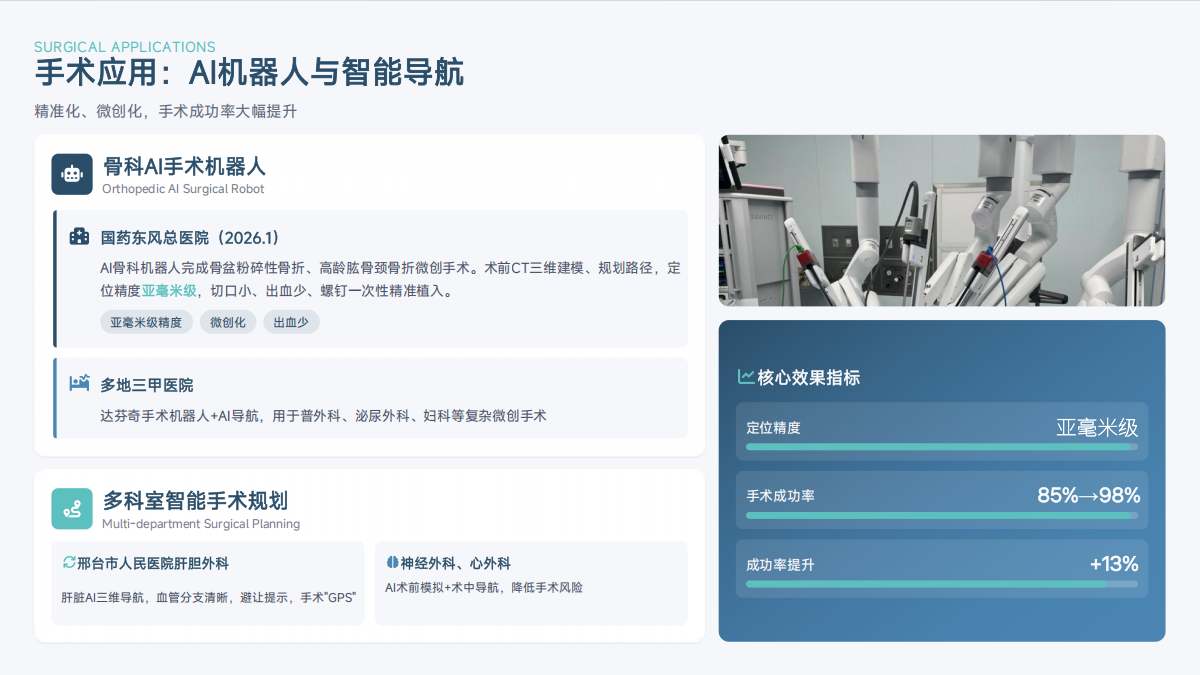
Task: Select the 出血少 tag
Action: click(291, 322)
